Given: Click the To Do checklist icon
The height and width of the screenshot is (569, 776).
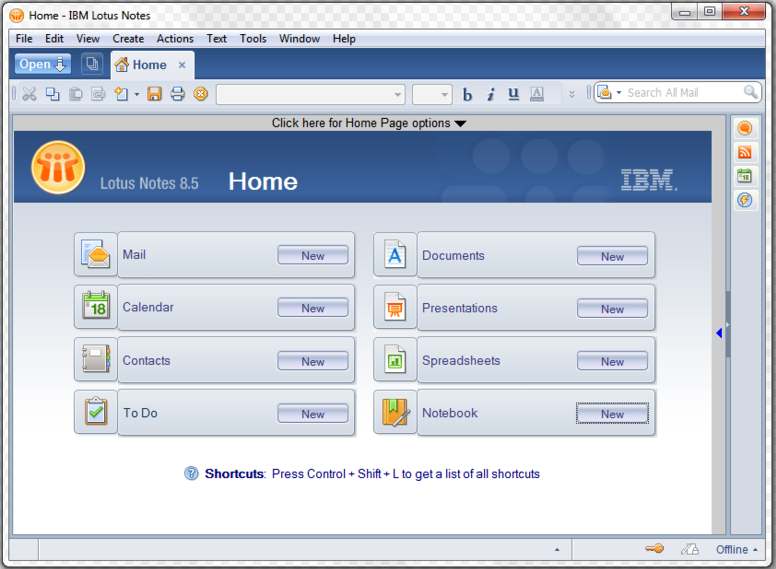Looking at the screenshot, I should [96, 412].
